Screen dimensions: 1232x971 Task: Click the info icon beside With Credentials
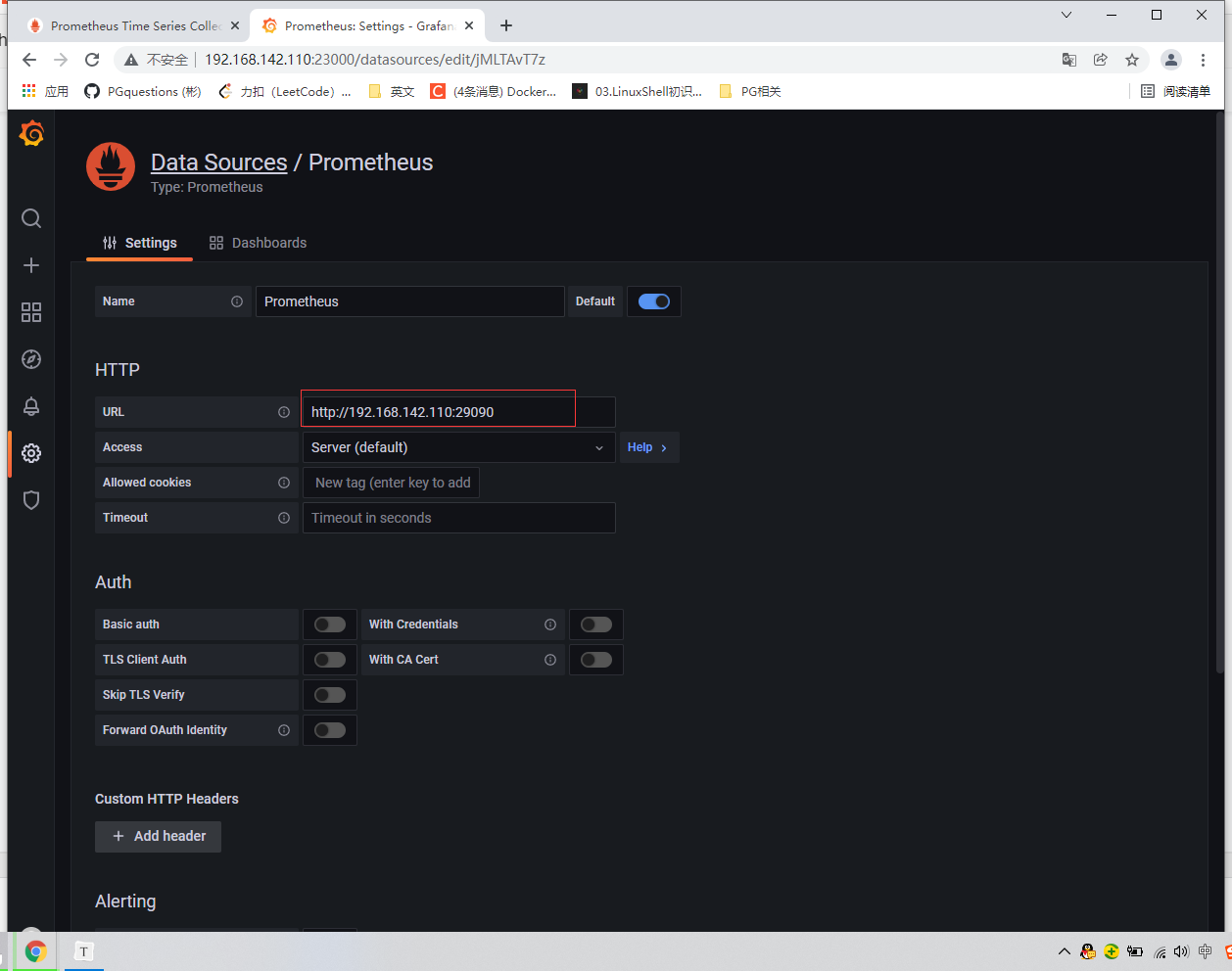[550, 624]
